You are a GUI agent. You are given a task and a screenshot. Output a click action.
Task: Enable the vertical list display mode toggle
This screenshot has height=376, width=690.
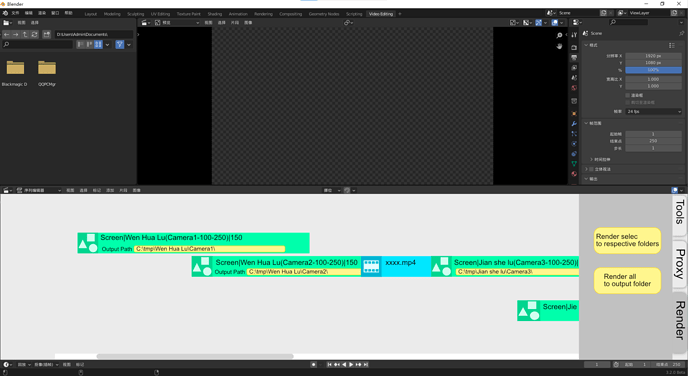(x=81, y=44)
